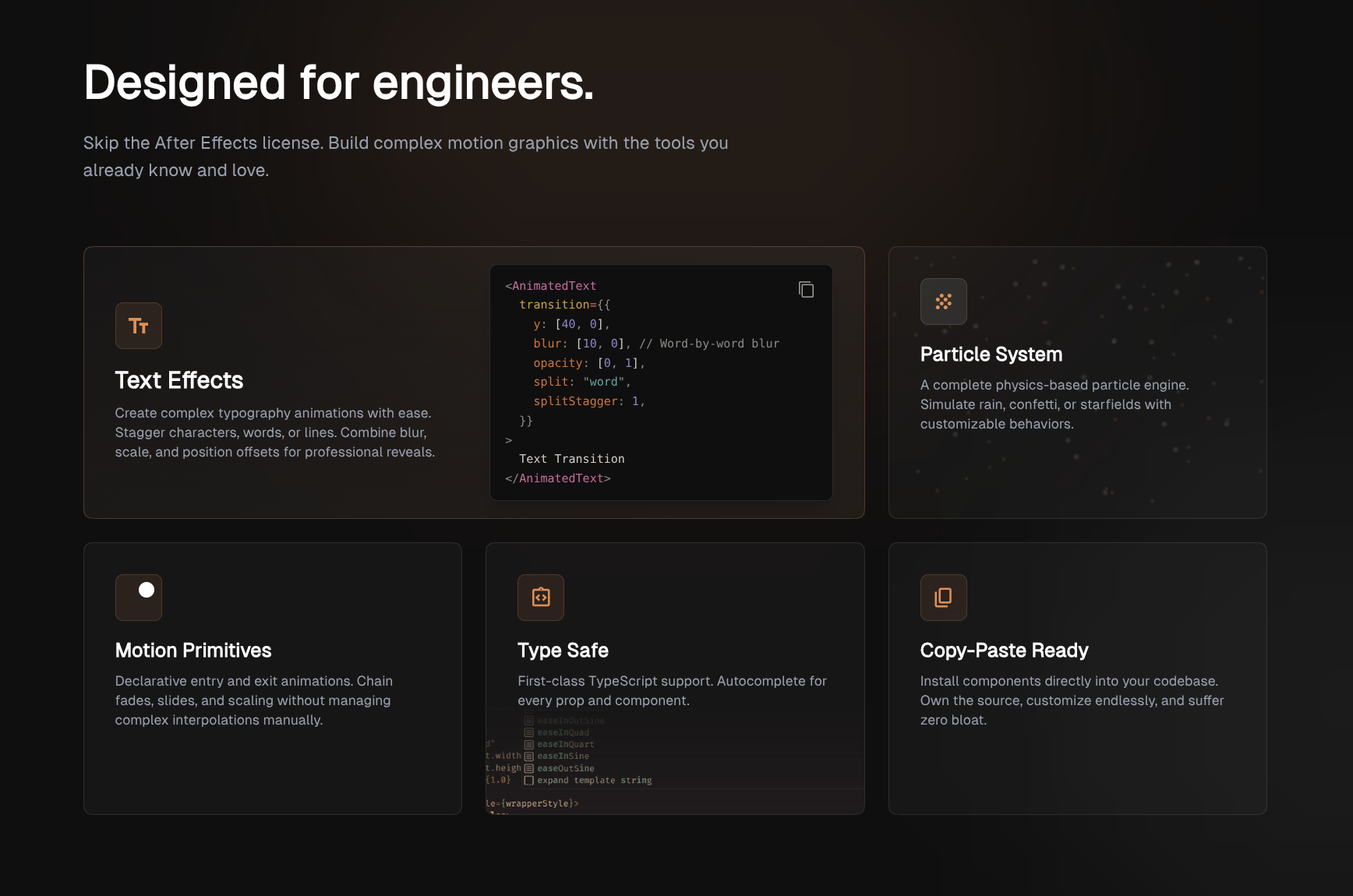
Task: Select the Particle System card
Action: (x=1077, y=382)
